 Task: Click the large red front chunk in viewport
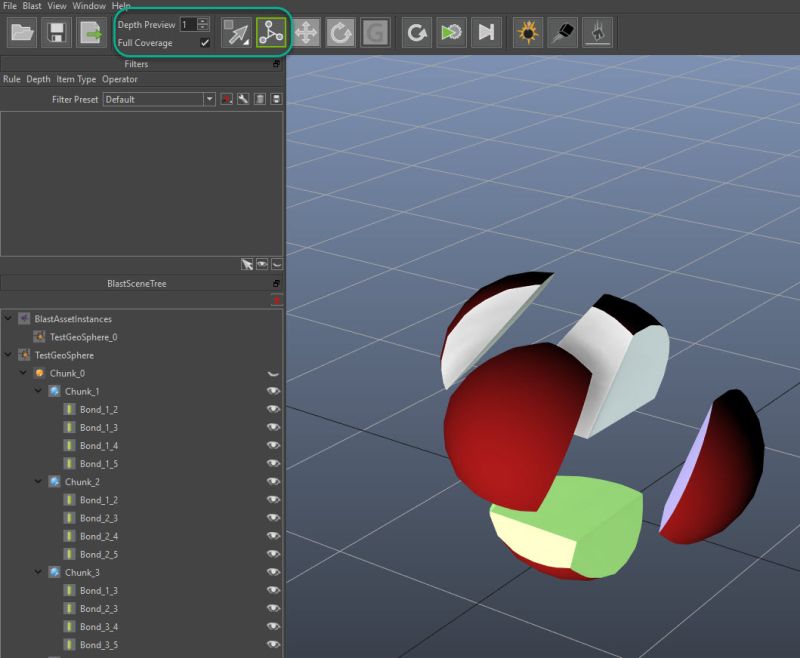click(510, 428)
